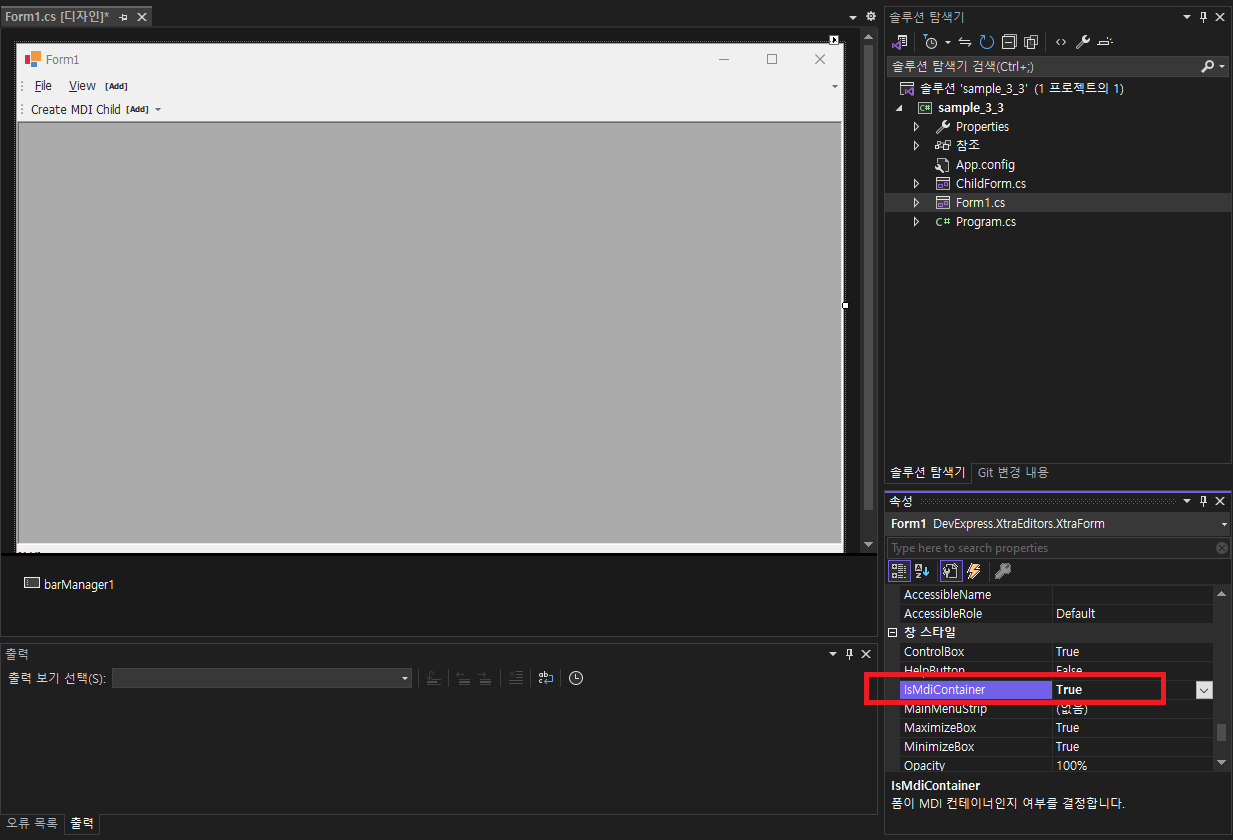Viewport: 1233px width, 840px height.
Task: Pin the Output panel
Action: (x=849, y=654)
